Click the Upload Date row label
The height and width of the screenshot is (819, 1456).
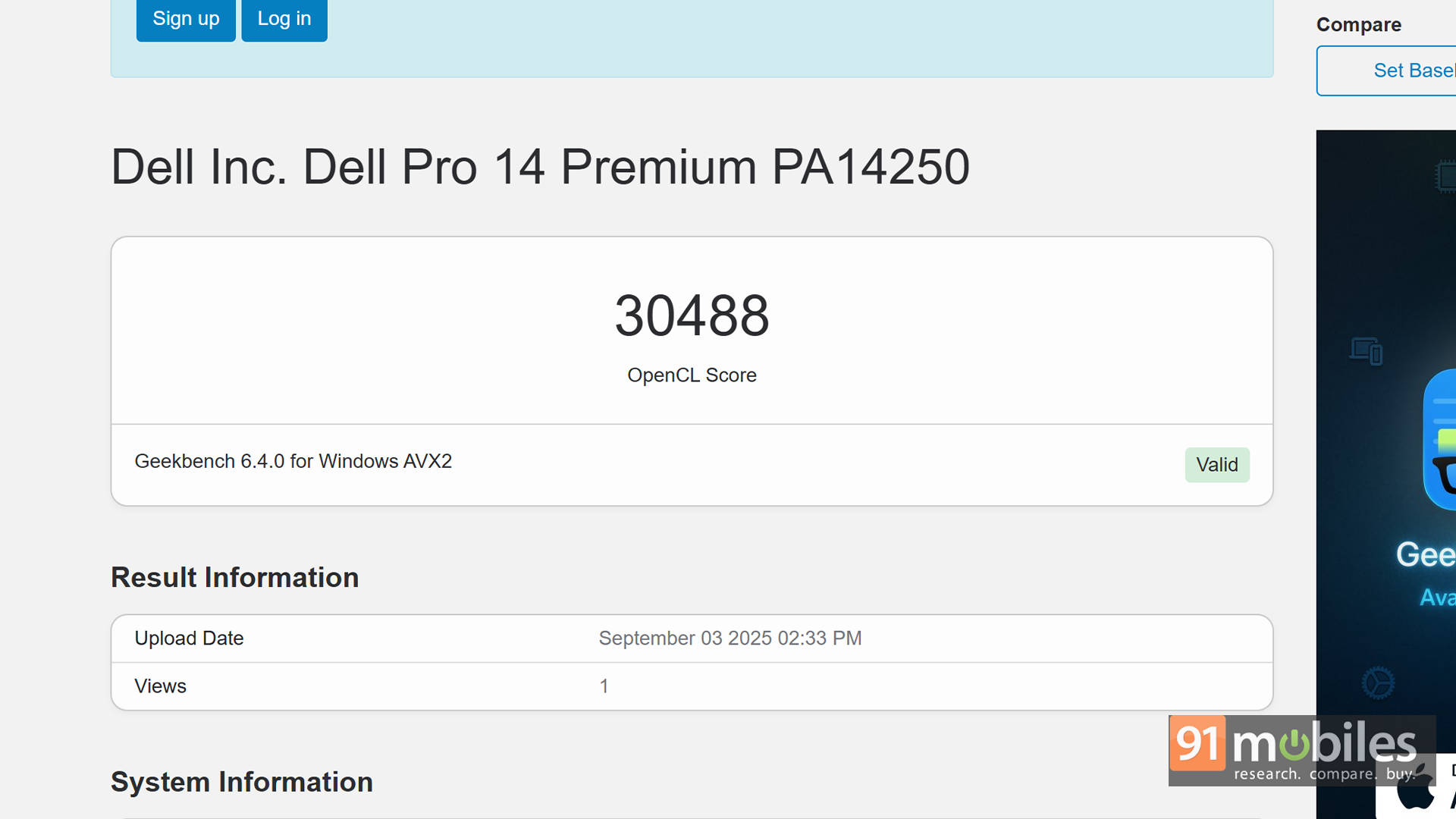tap(189, 639)
